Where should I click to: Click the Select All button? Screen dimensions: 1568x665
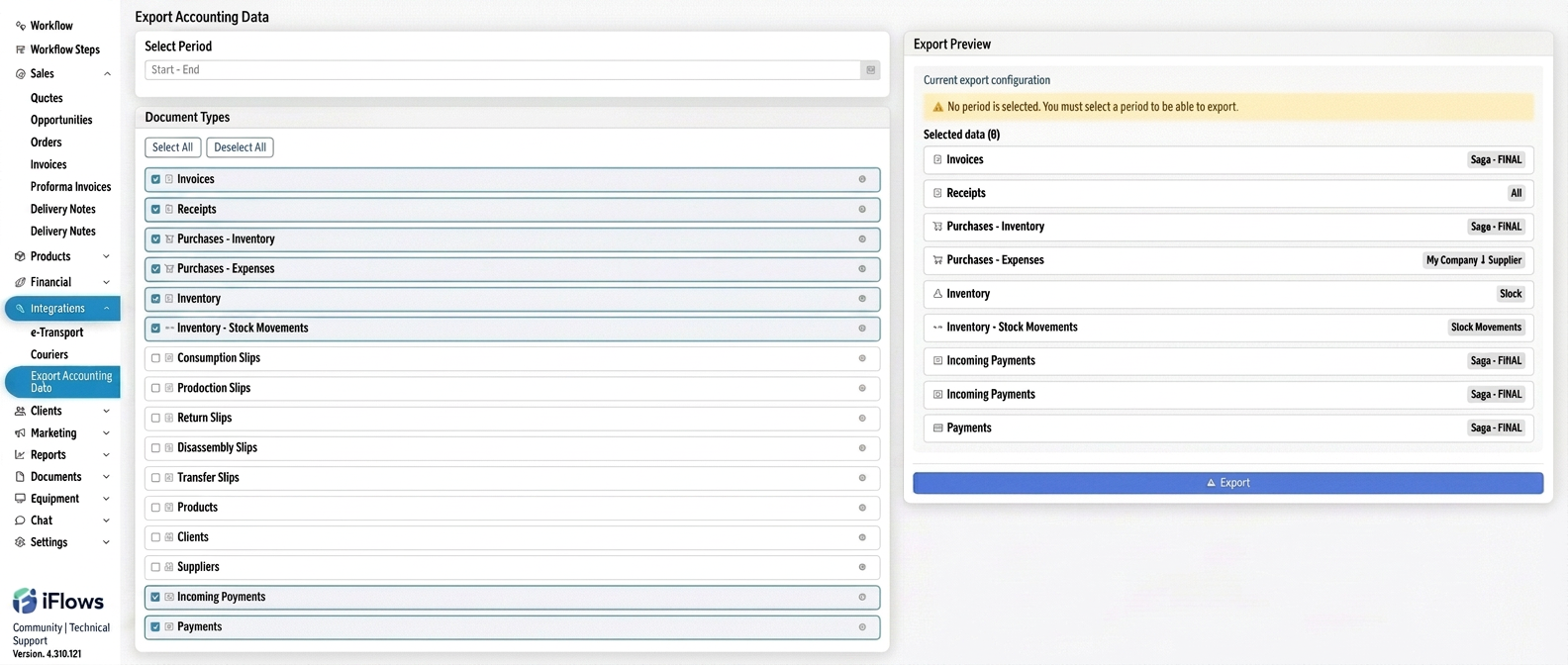tap(173, 147)
